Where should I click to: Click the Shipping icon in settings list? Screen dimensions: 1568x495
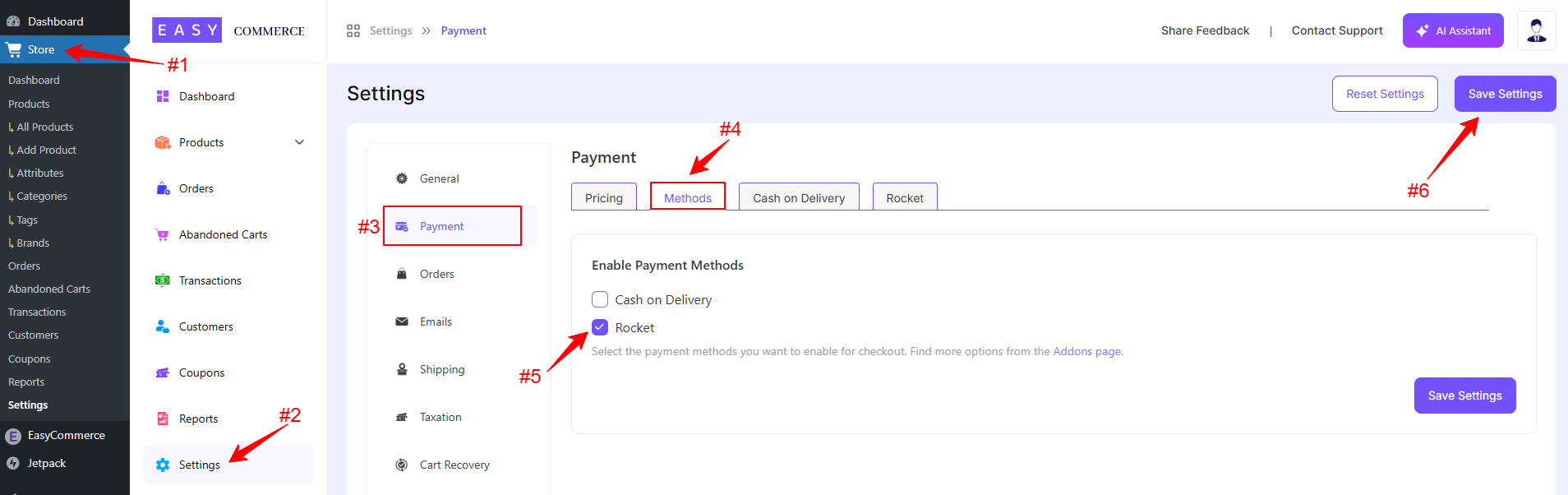[402, 369]
